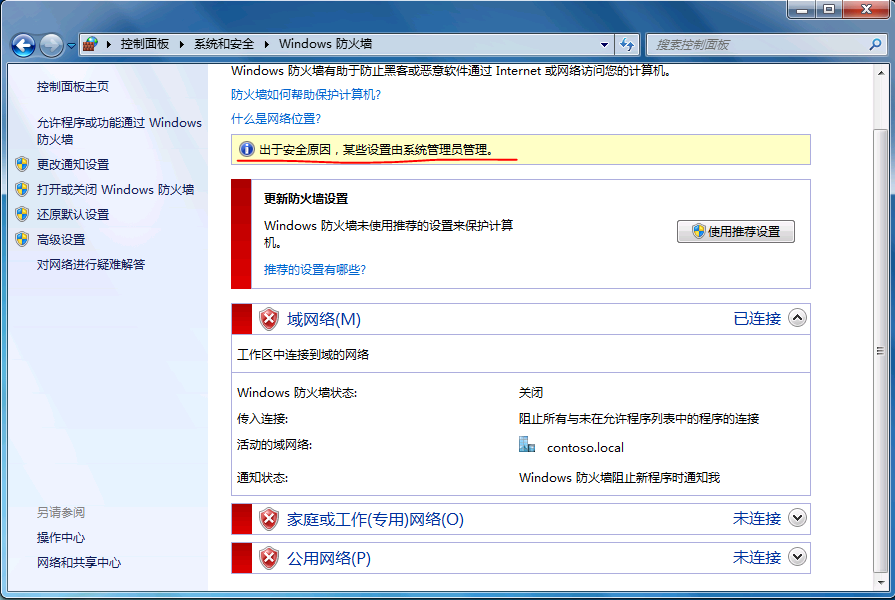Image resolution: width=895 pixels, height=600 pixels.
Task: Click shield icon beside 还原默认设置
Action: pos(22,215)
